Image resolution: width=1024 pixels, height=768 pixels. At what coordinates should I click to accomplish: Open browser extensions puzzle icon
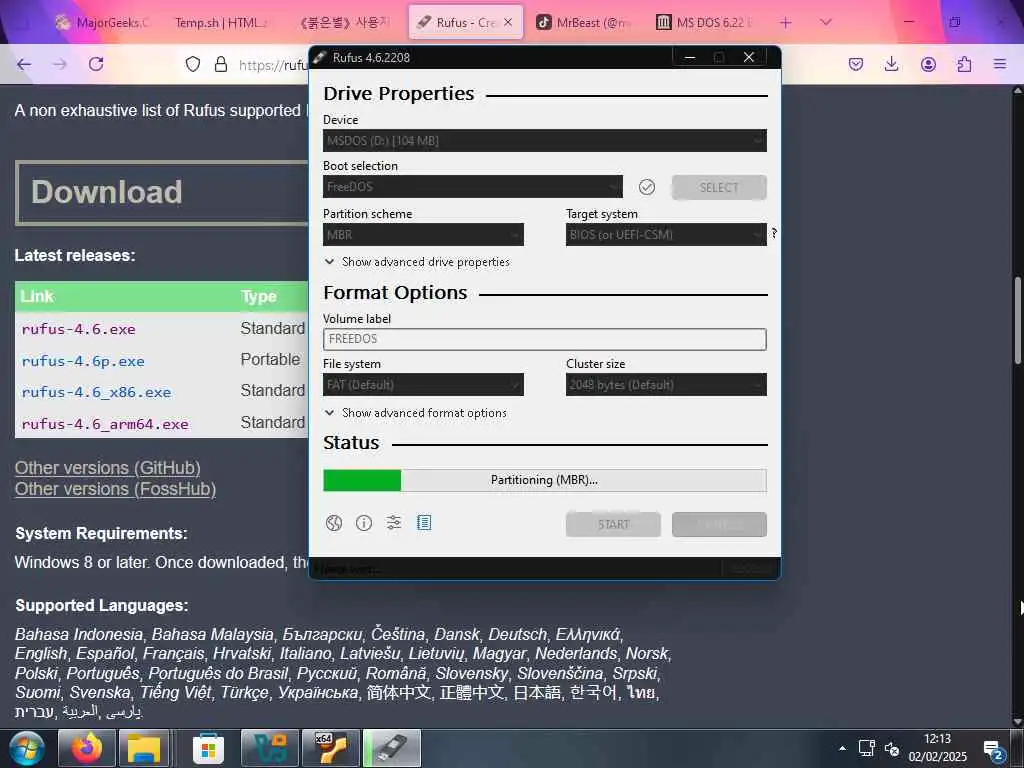tap(964, 64)
